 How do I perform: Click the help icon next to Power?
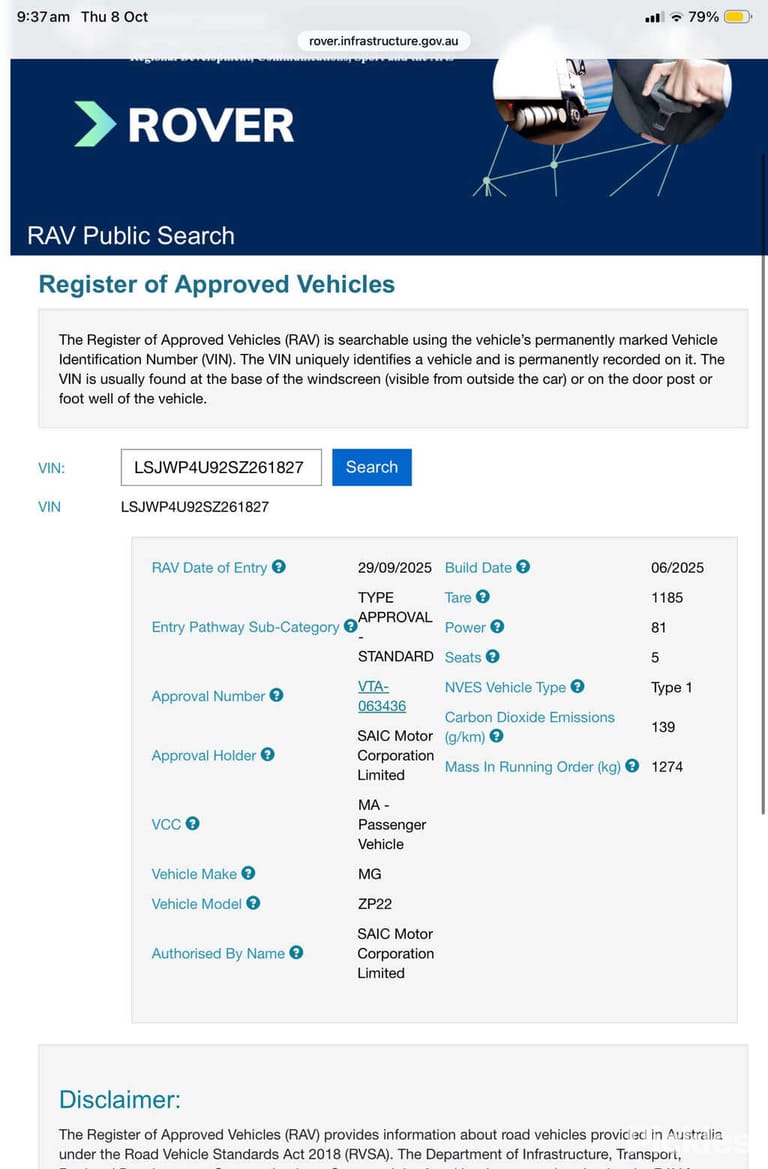(497, 626)
